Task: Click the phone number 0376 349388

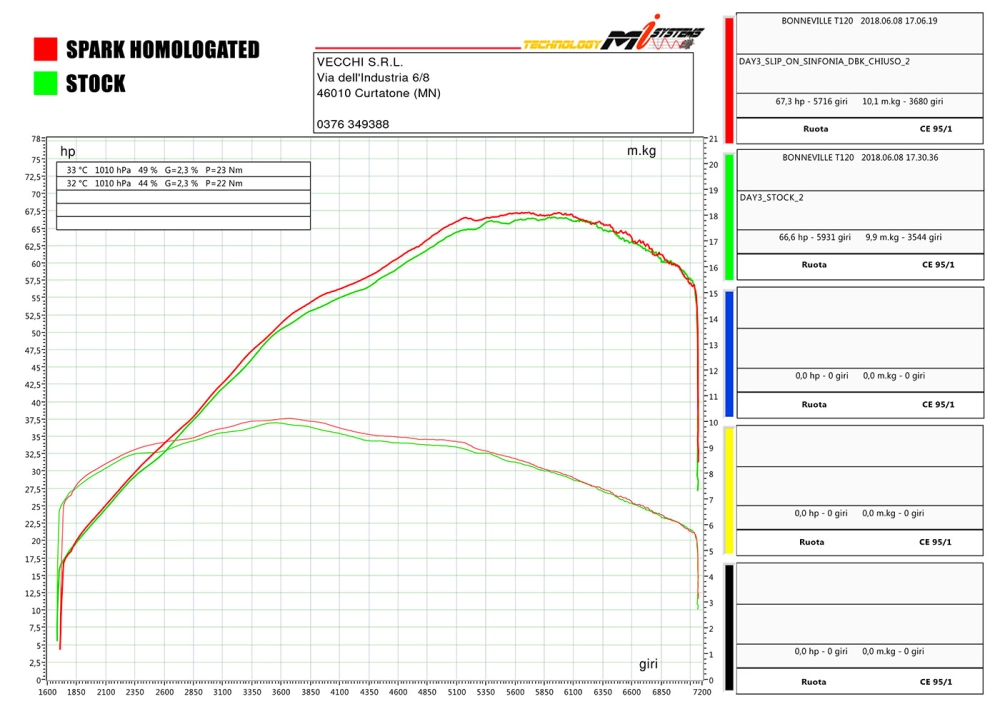Action: [x=353, y=125]
